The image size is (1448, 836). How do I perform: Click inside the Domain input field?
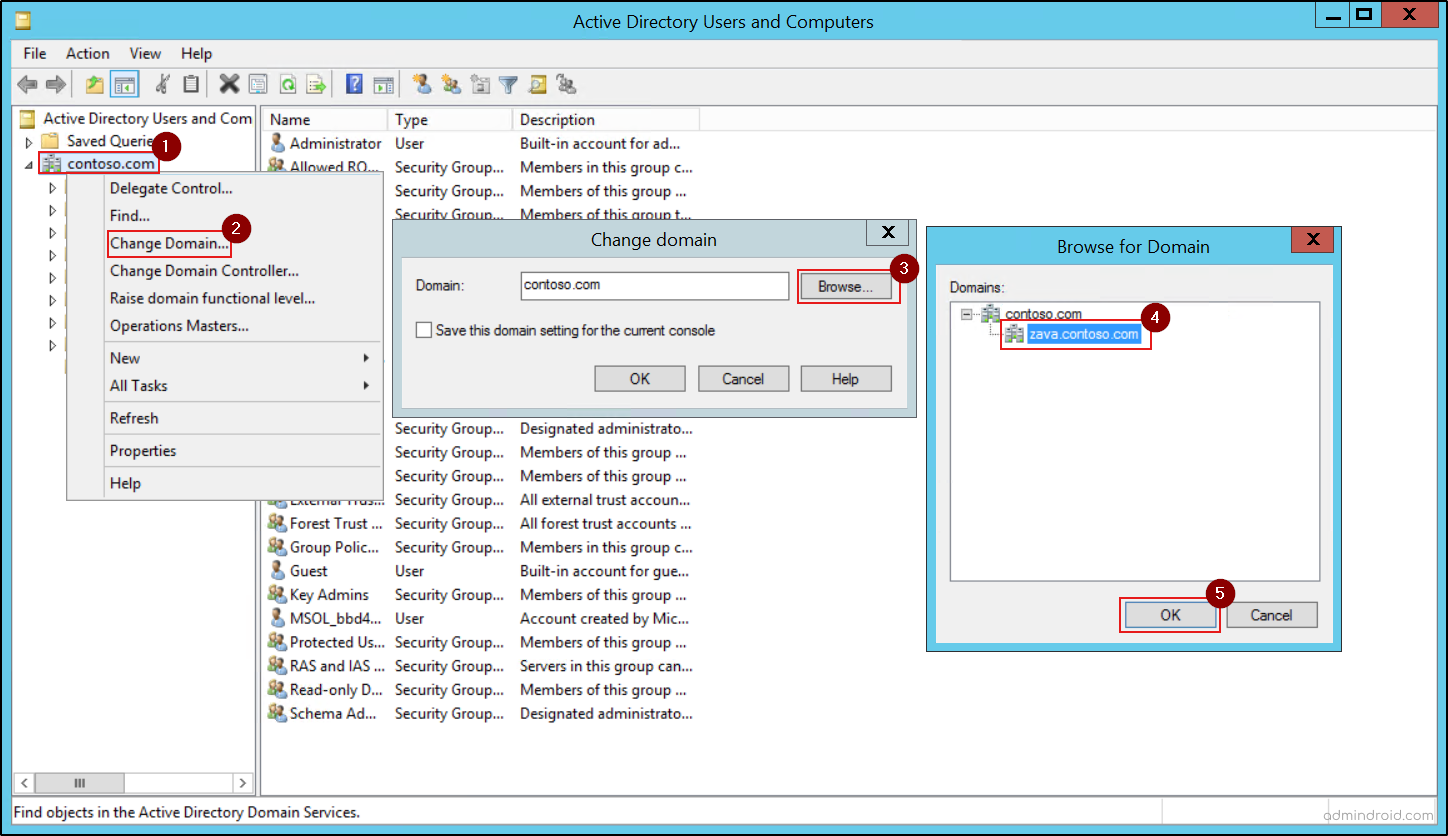point(654,286)
